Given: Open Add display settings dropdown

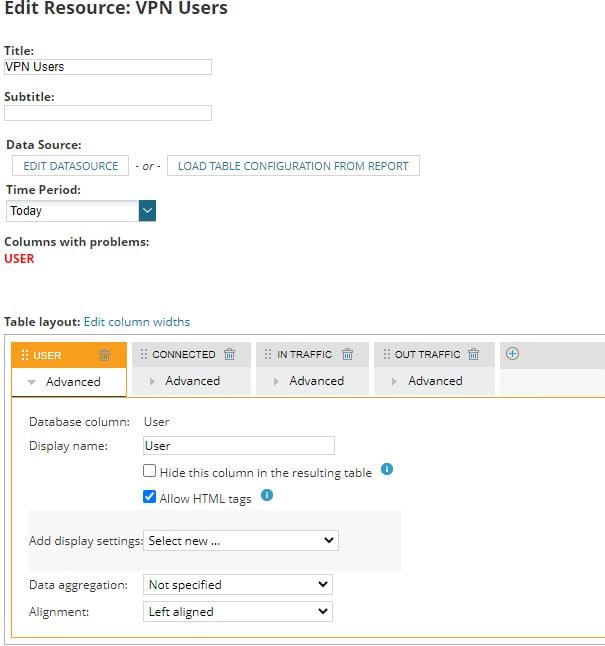Looking at the screenshot, I should pyautogui.click(x=241, y=541).
